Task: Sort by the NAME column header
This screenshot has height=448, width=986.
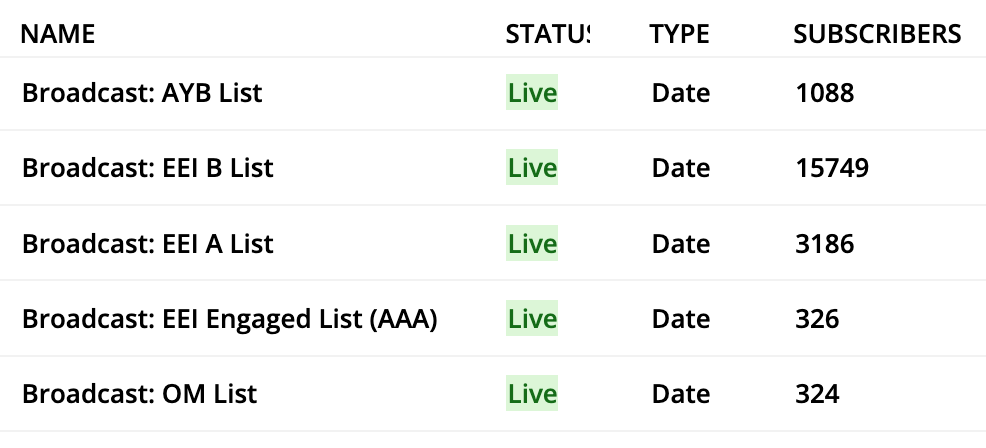Action: point(58,34)
